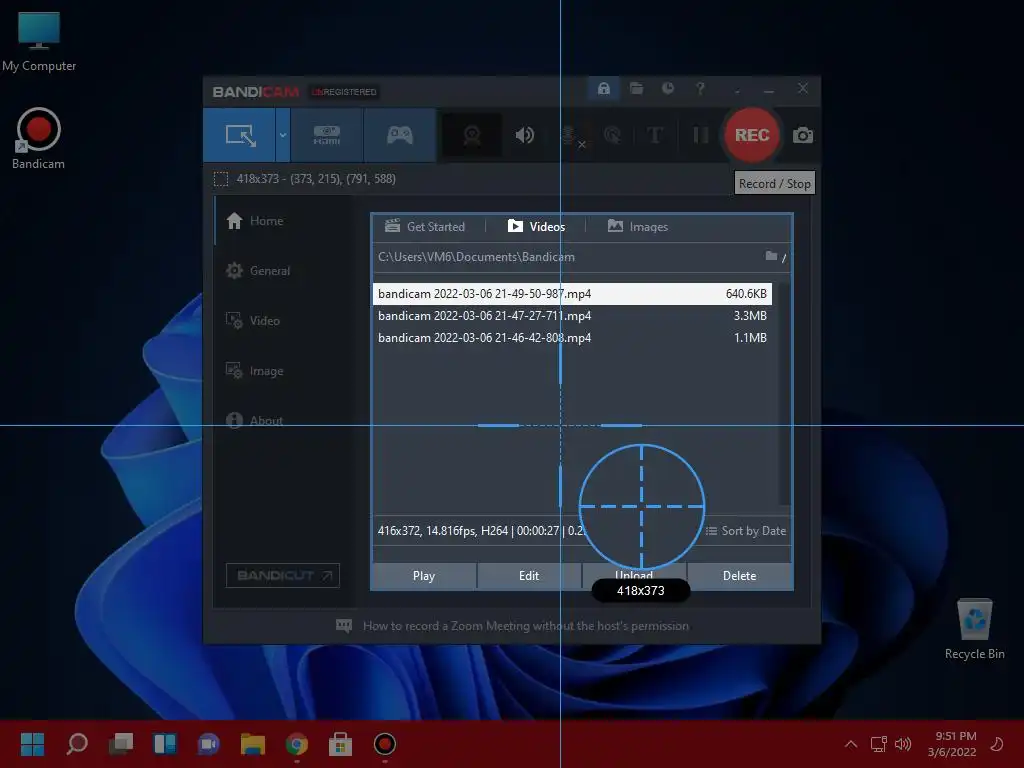The height and width of the screenshot is (768, 1024).
Task: Open the General settings section
Action: tap(258, 270)
